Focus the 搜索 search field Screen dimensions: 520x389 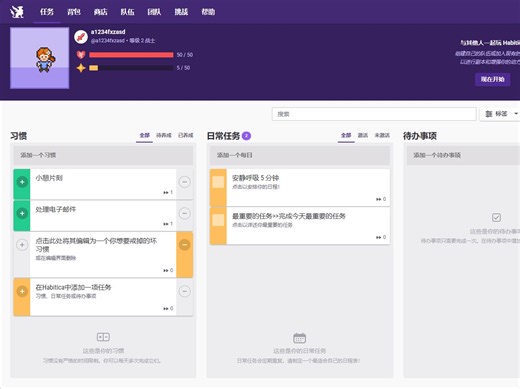(374, 114)
